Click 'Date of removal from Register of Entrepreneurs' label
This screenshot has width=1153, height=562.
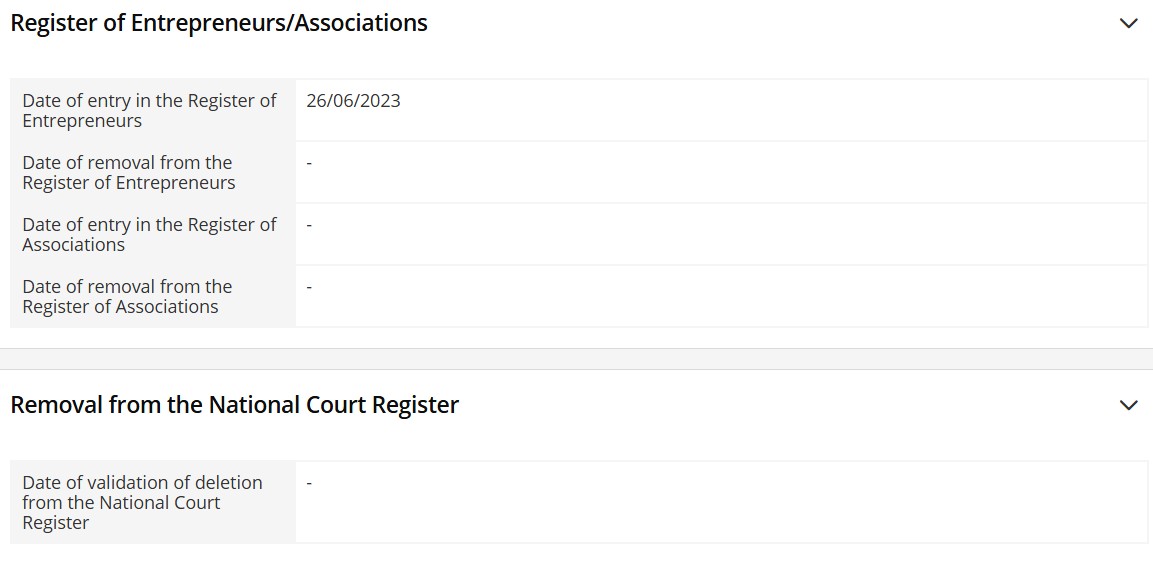[x=128, y=172]
